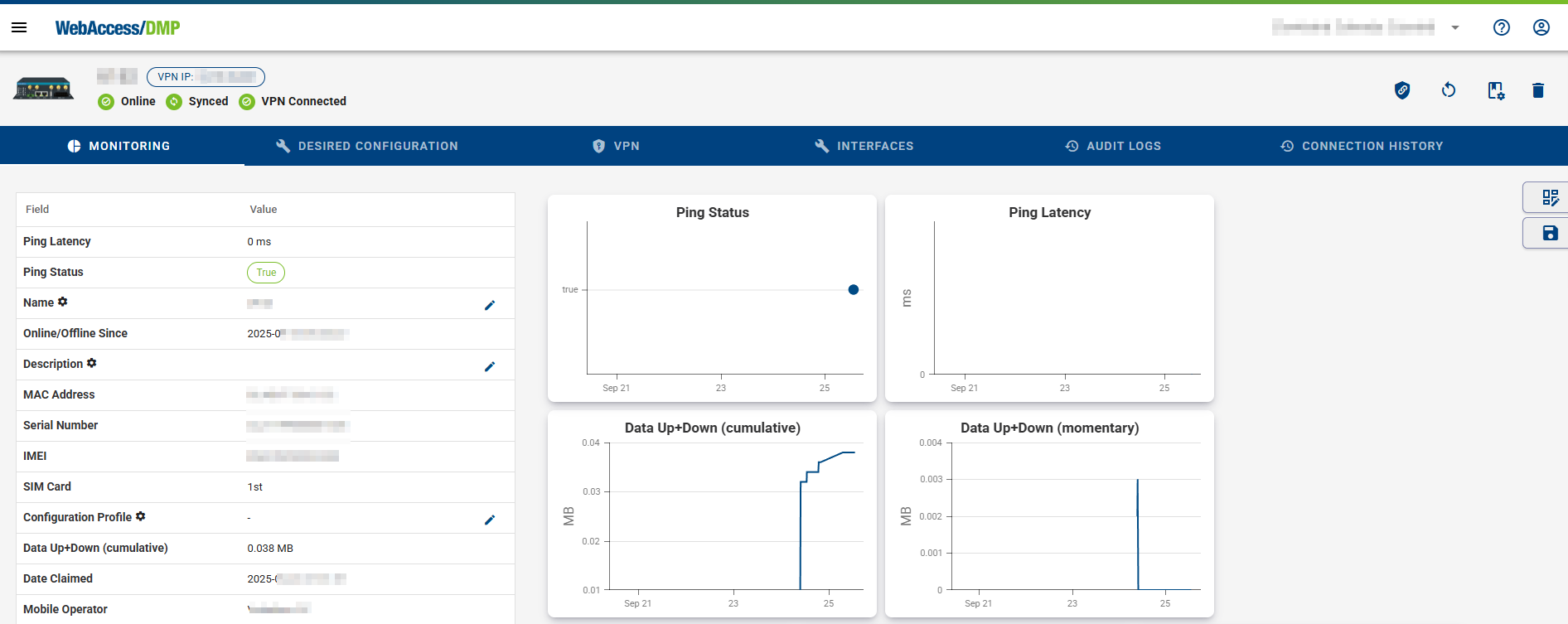This screenshot has height=624, width=1568.
Task: Open the VPN tab
Action: tap(616, 146)
